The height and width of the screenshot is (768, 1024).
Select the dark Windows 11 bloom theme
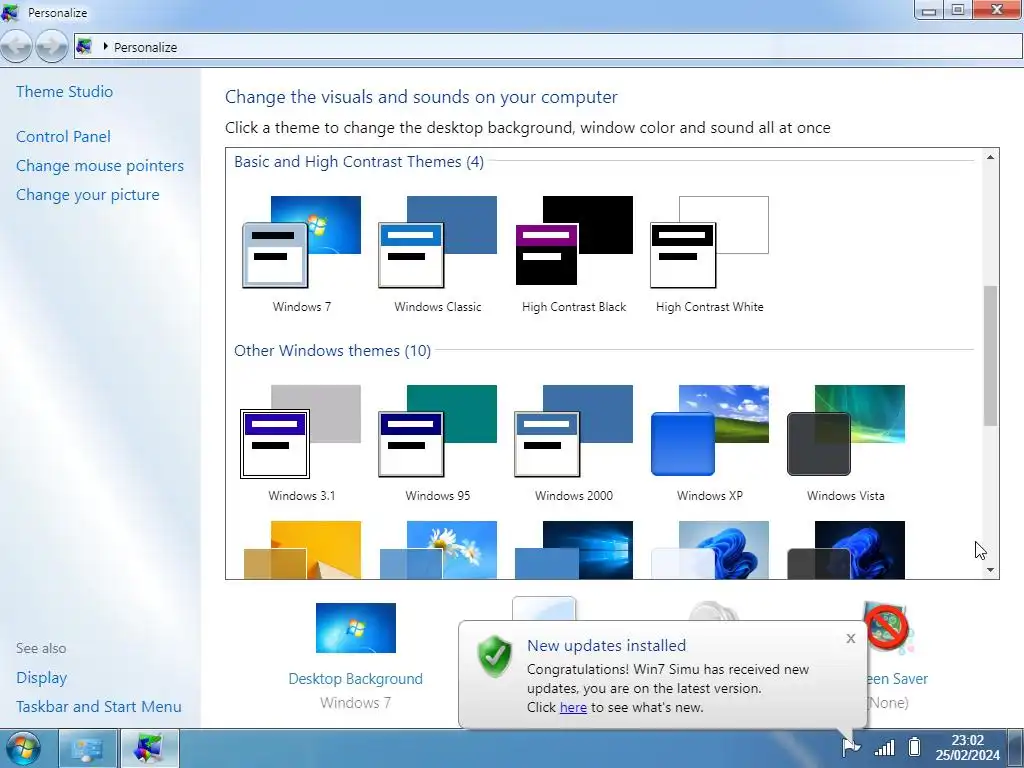(x=846, y=550)
